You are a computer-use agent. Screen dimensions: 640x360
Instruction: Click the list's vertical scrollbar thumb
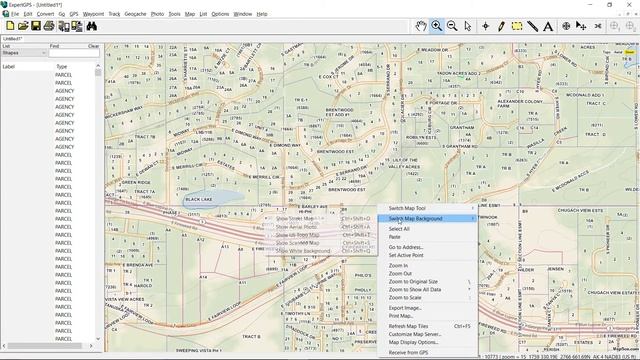(98, 73)
